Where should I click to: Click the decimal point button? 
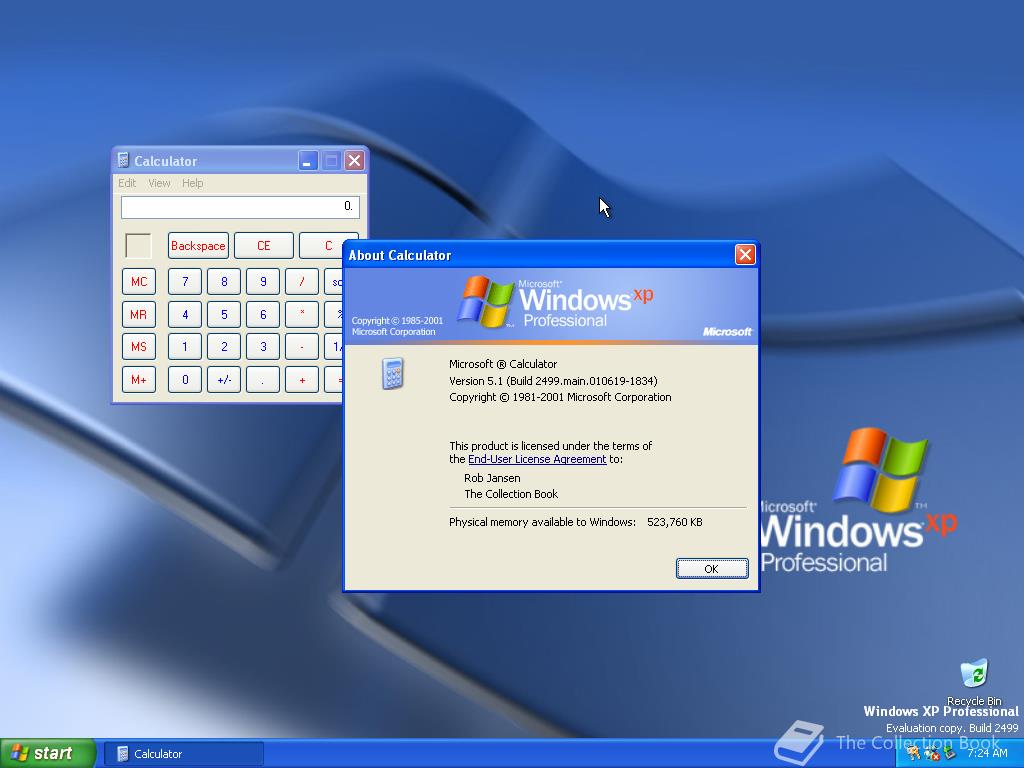coord(263,379)
